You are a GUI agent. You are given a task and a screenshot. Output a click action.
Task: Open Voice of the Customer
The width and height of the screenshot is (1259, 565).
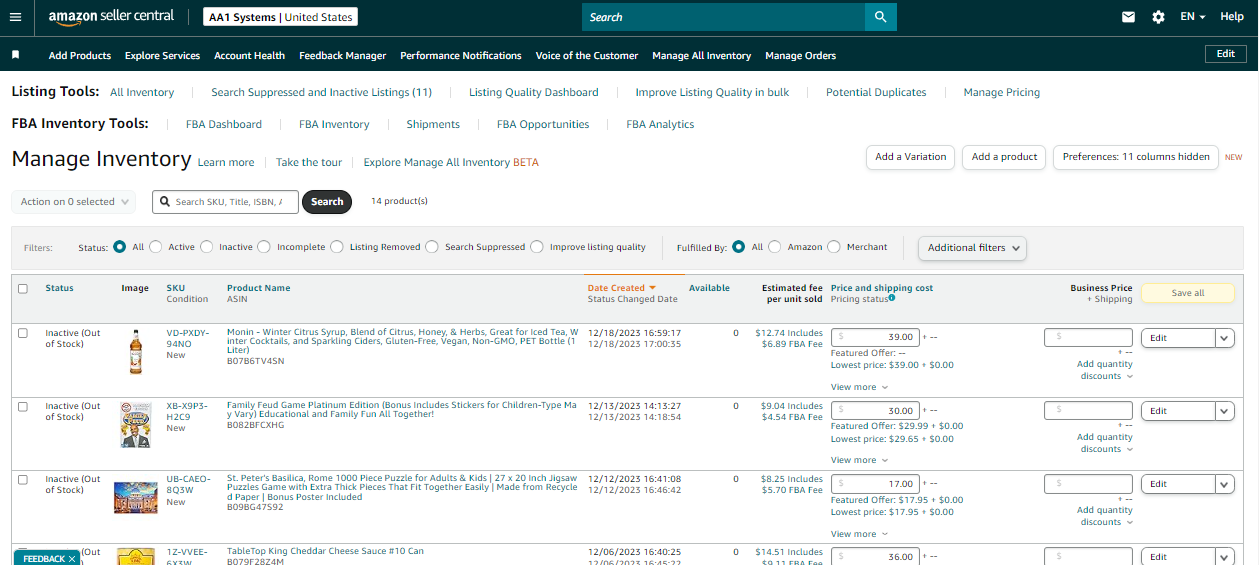[x=587, y=56]
